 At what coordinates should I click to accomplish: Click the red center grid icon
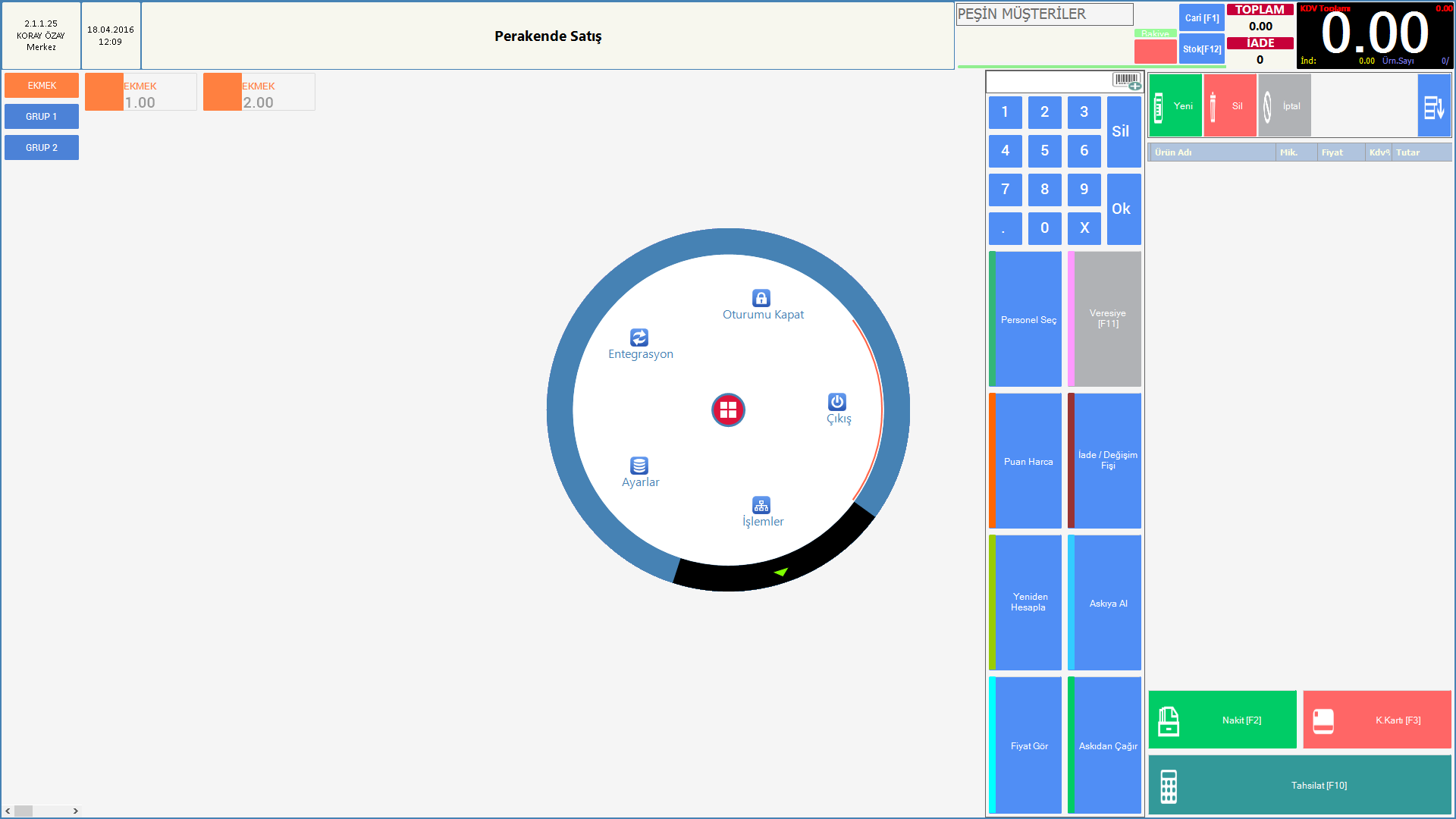[728, 410]
